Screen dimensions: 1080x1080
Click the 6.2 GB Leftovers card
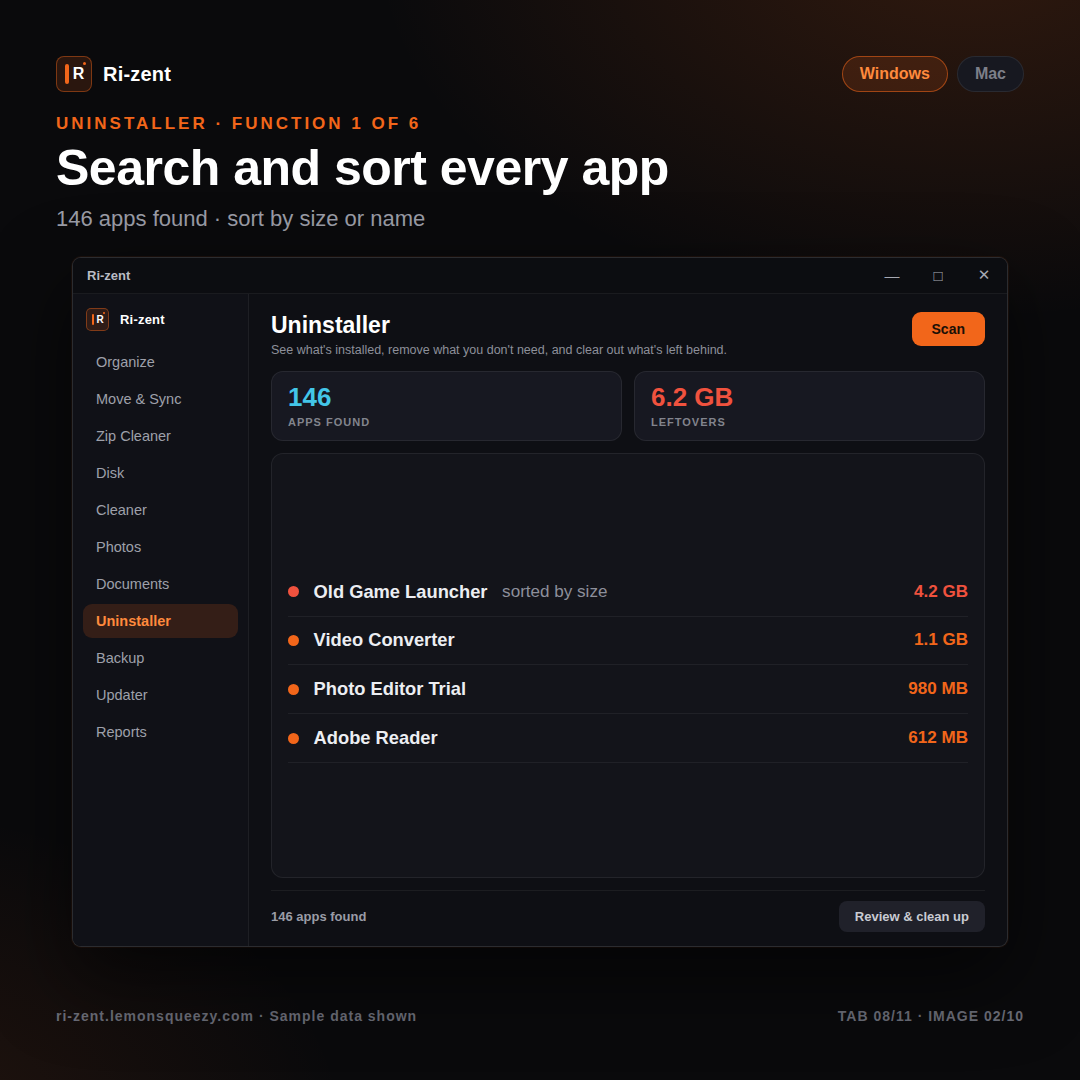point(809,406)
